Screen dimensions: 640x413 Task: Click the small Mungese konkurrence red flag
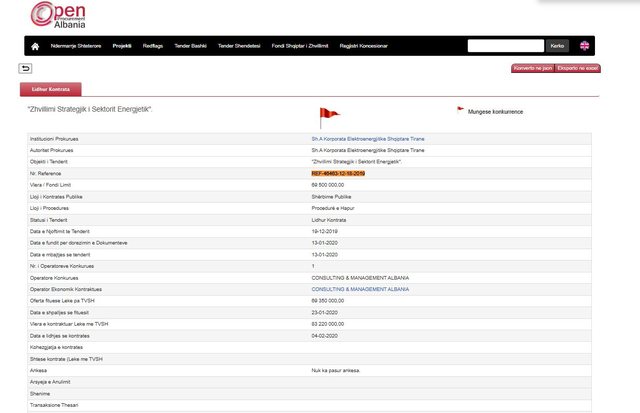click(460, 109)
